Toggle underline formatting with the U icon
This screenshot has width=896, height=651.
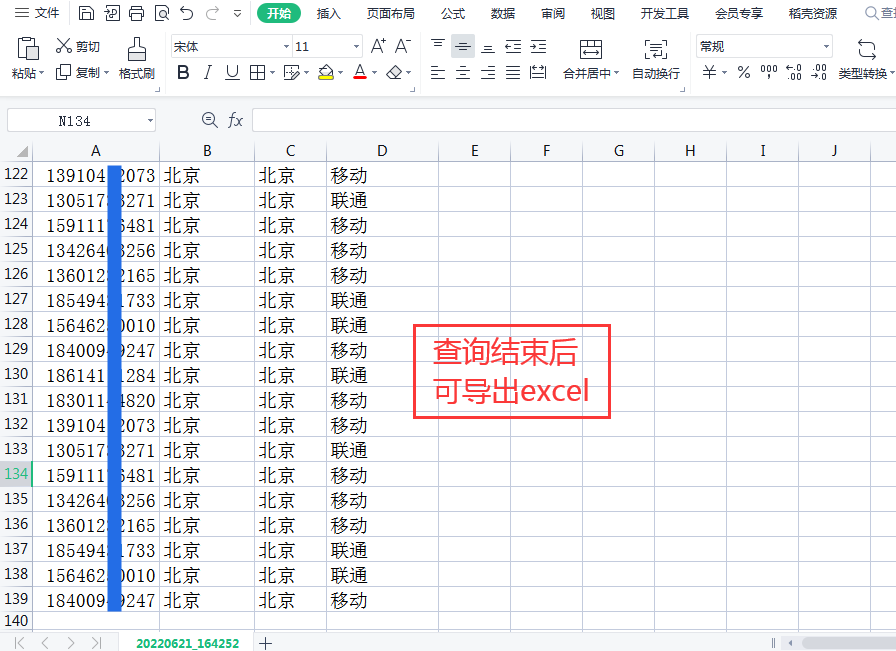[231, 73]
